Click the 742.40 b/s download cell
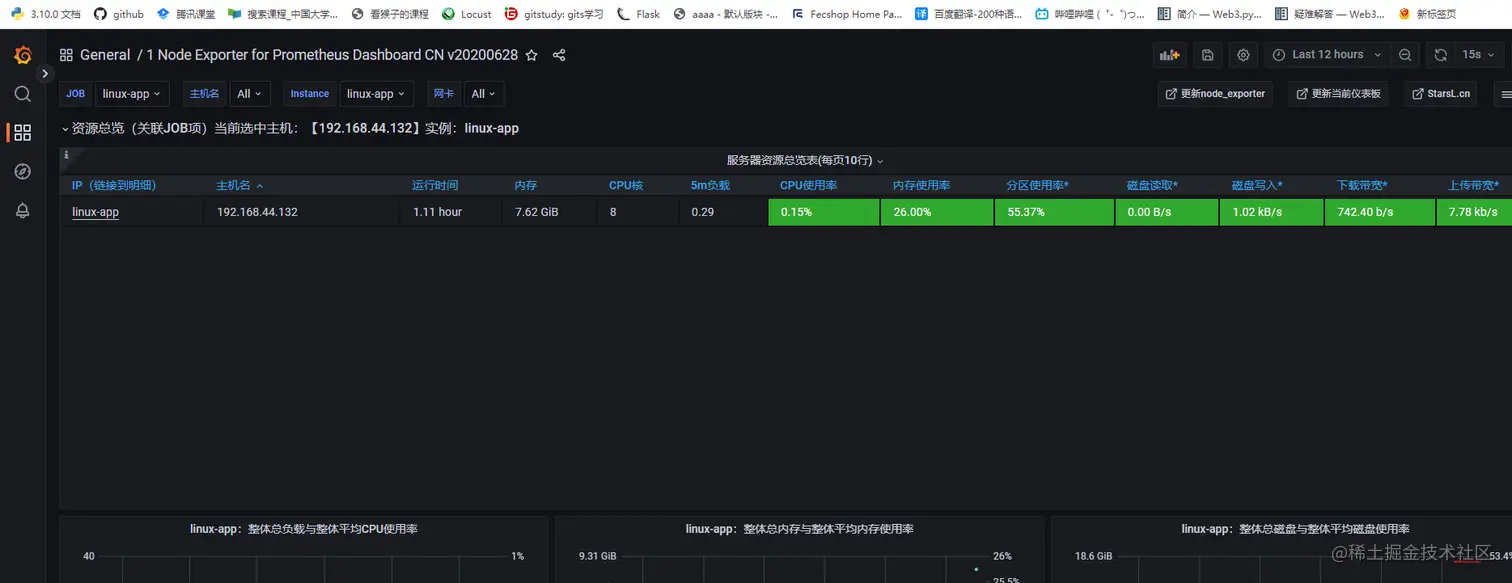Image resolution: width=1512 pixels, height=583 pixels. pos(1380,212)
